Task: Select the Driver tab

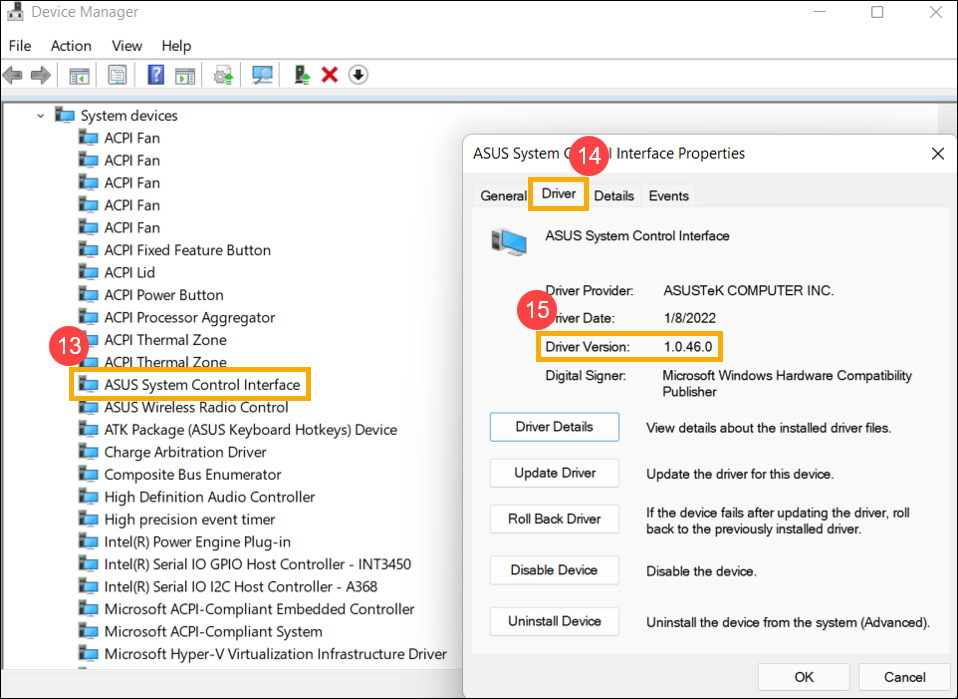Action: [x=558, y=194]
